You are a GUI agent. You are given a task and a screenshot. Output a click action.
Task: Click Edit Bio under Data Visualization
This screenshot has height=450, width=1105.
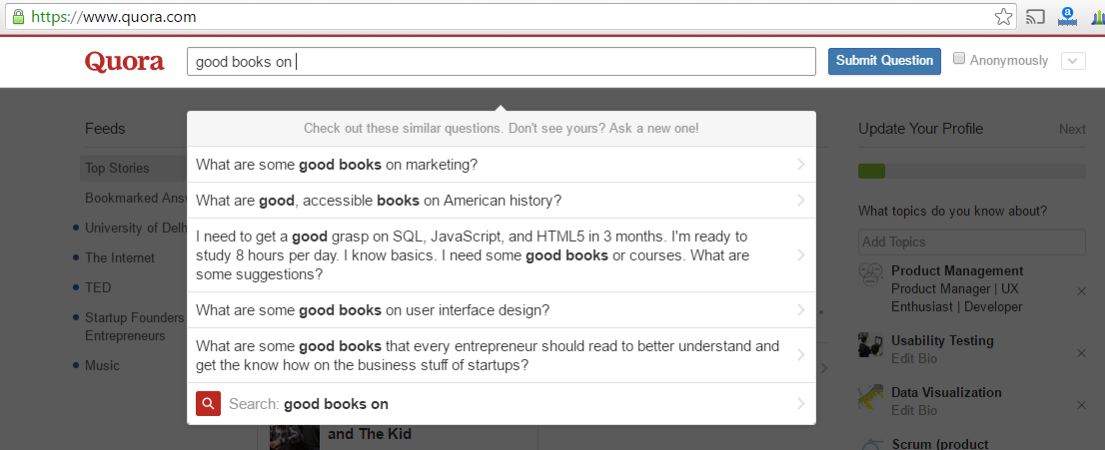(914, 411)
